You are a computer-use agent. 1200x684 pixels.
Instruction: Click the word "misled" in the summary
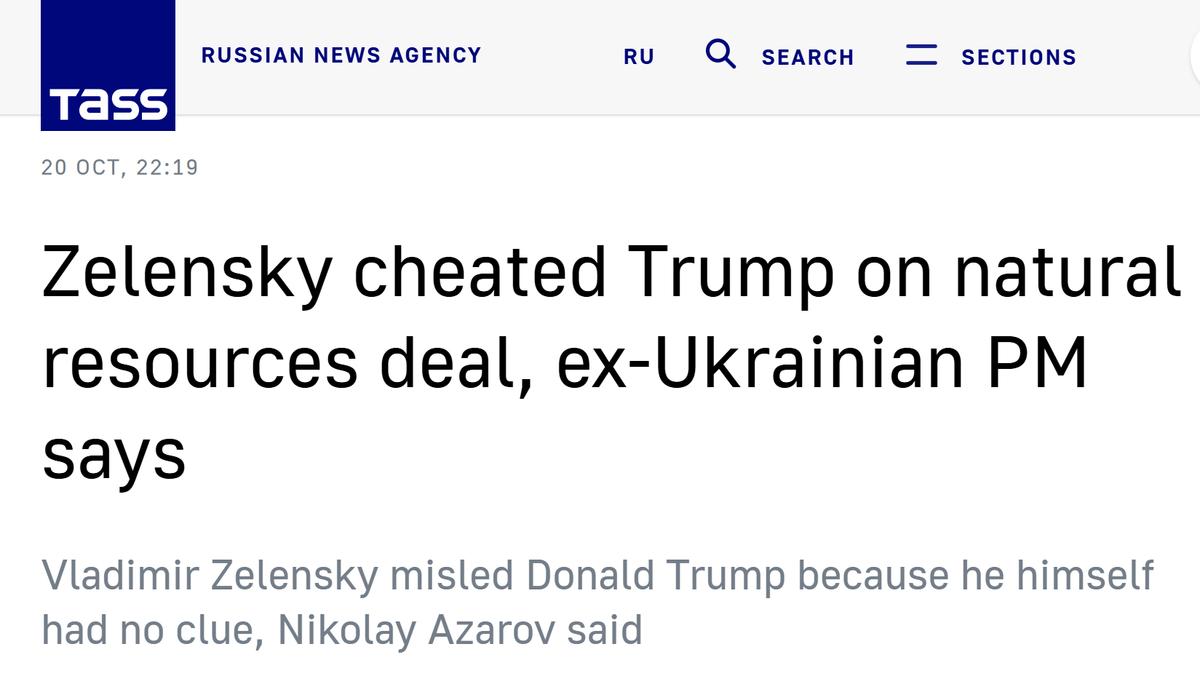tap(453, 576)
